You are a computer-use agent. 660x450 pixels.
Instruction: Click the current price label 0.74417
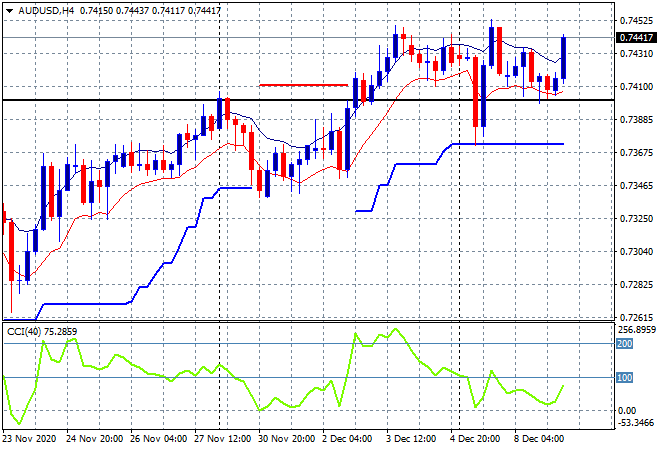tap(636, 37)
